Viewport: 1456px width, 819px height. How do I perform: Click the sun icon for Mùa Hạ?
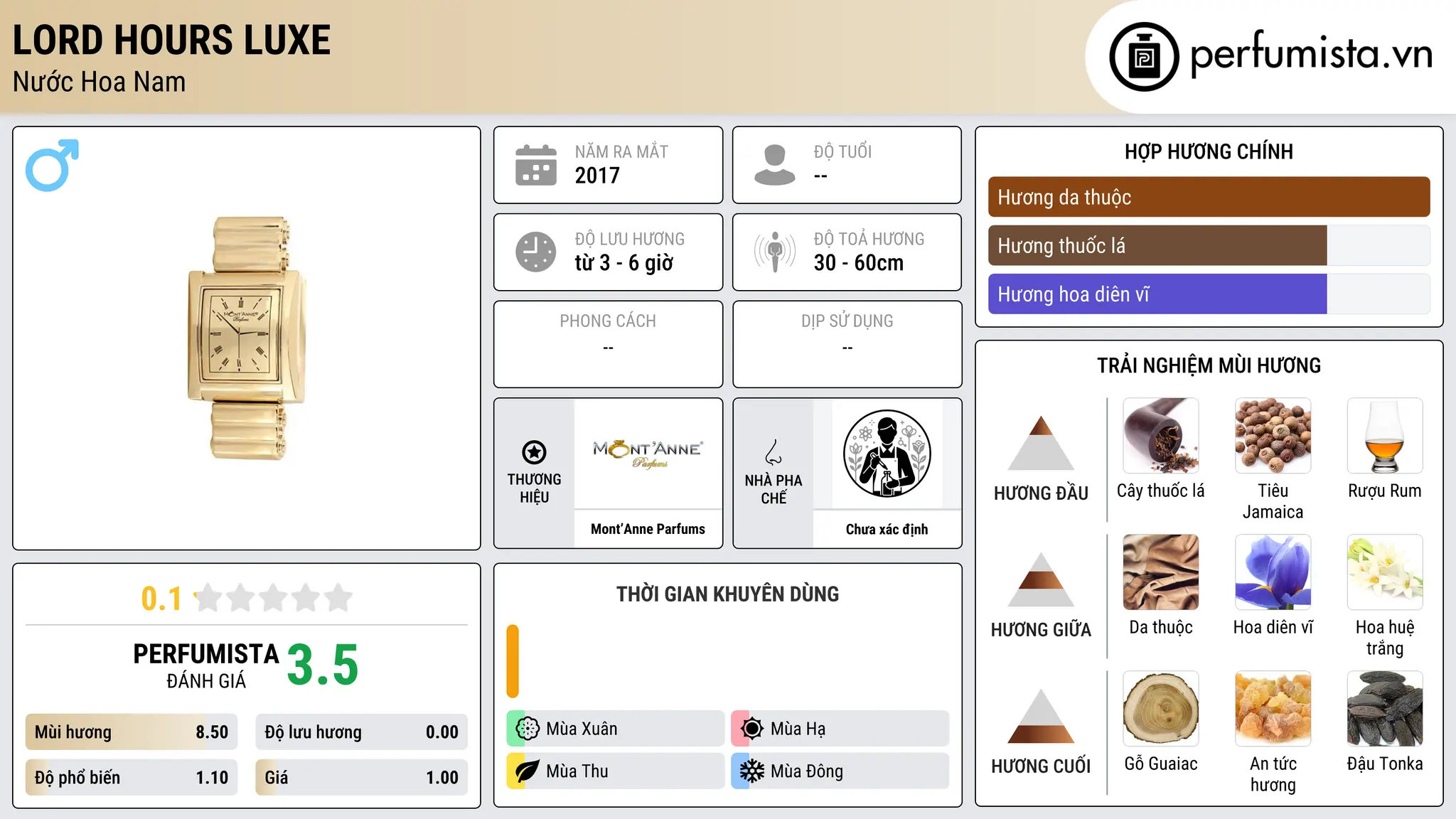click(x=752, y=729)
